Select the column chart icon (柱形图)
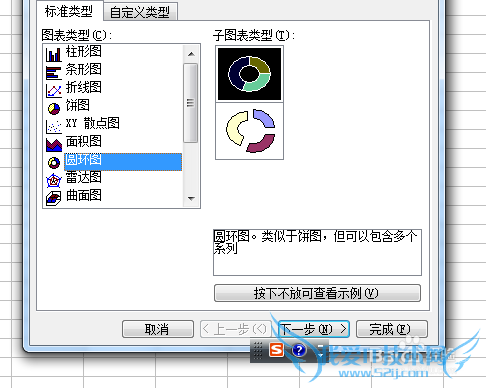Viewport: 486px width, 388px height. (54, 54)
